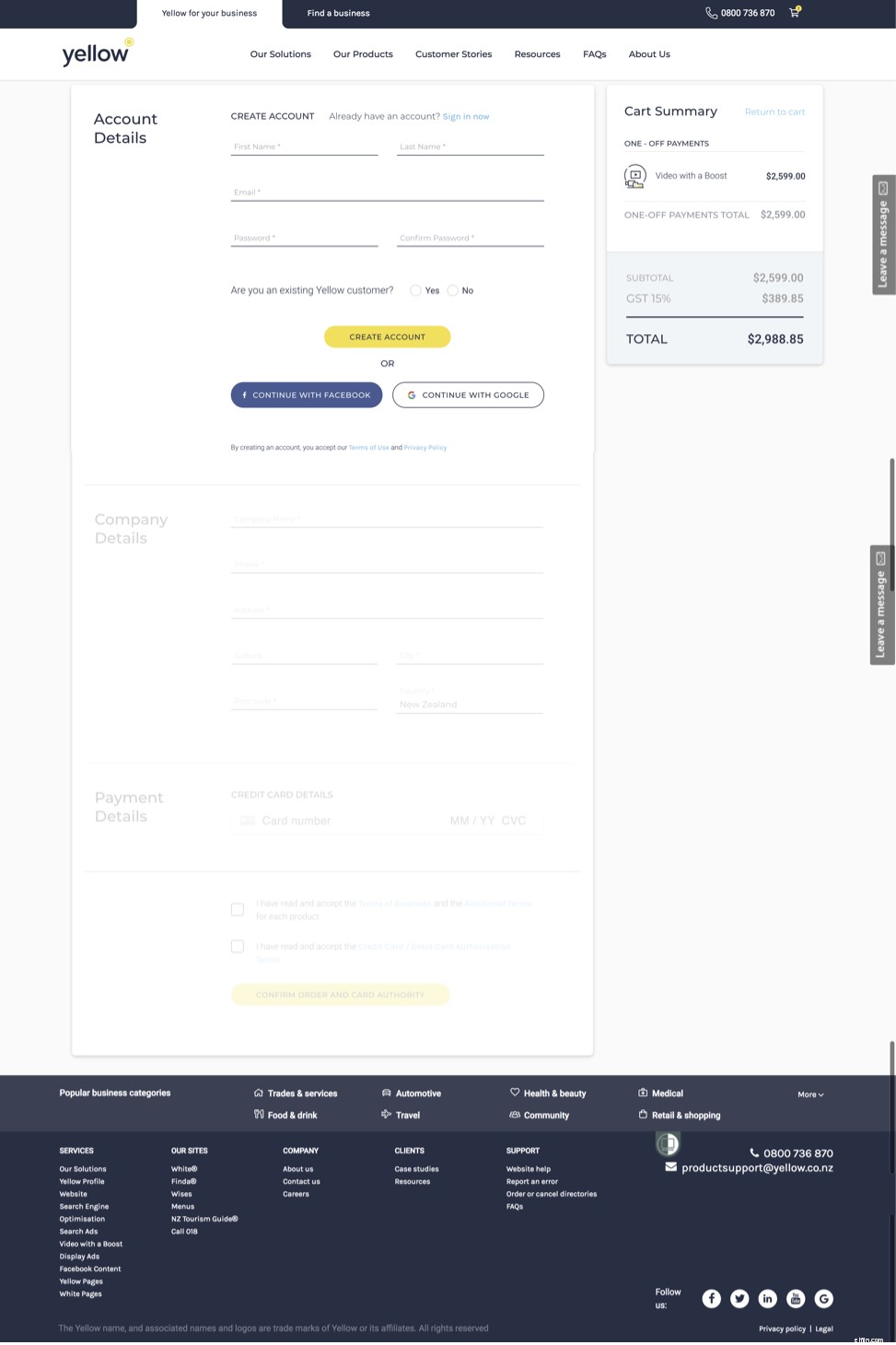Click the Health & beauty heart icon
The width and height of the screenshot is (896, 1345).
516,1093
